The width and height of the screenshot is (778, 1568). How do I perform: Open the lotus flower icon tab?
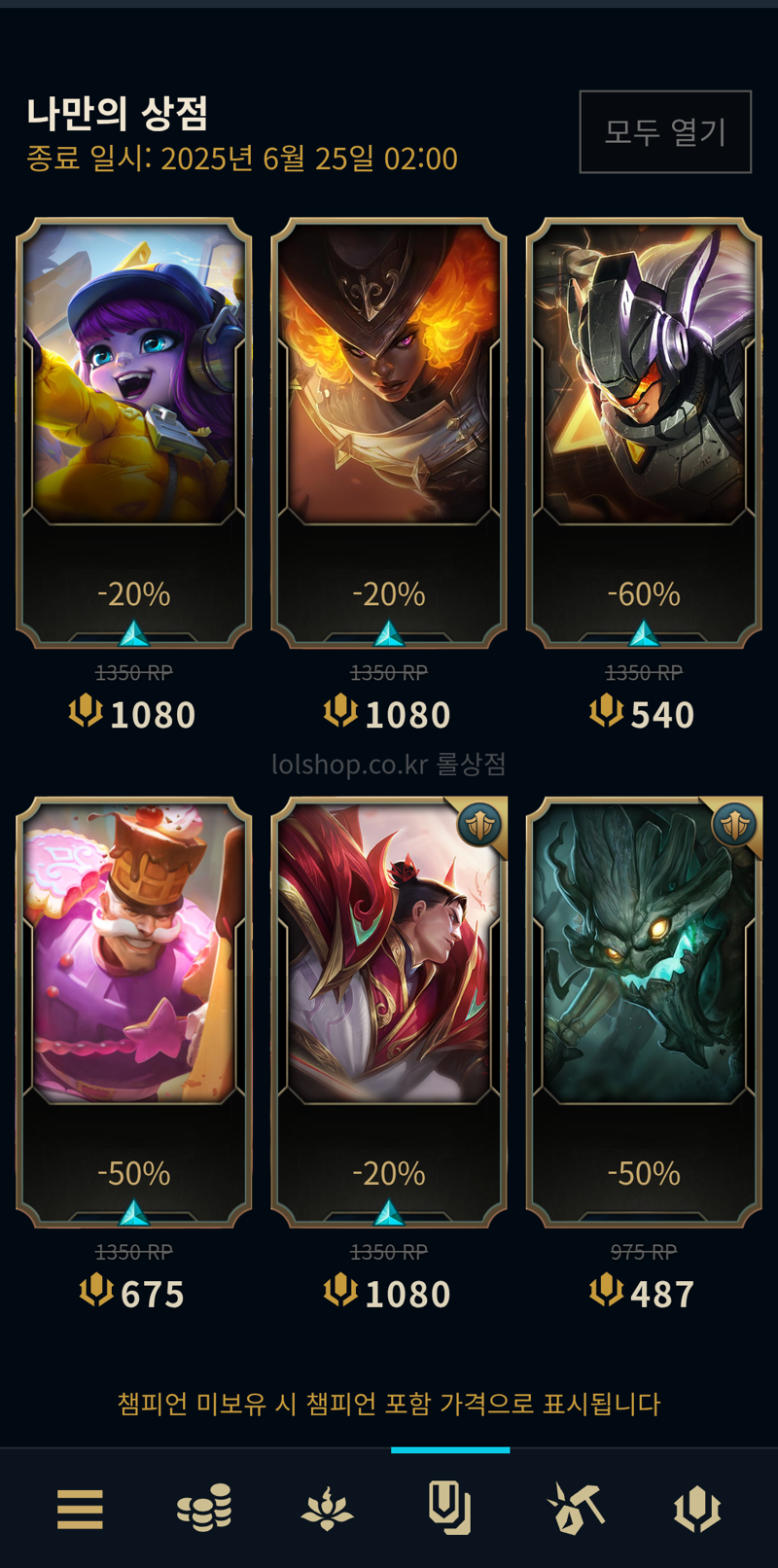pos(327,1510)
